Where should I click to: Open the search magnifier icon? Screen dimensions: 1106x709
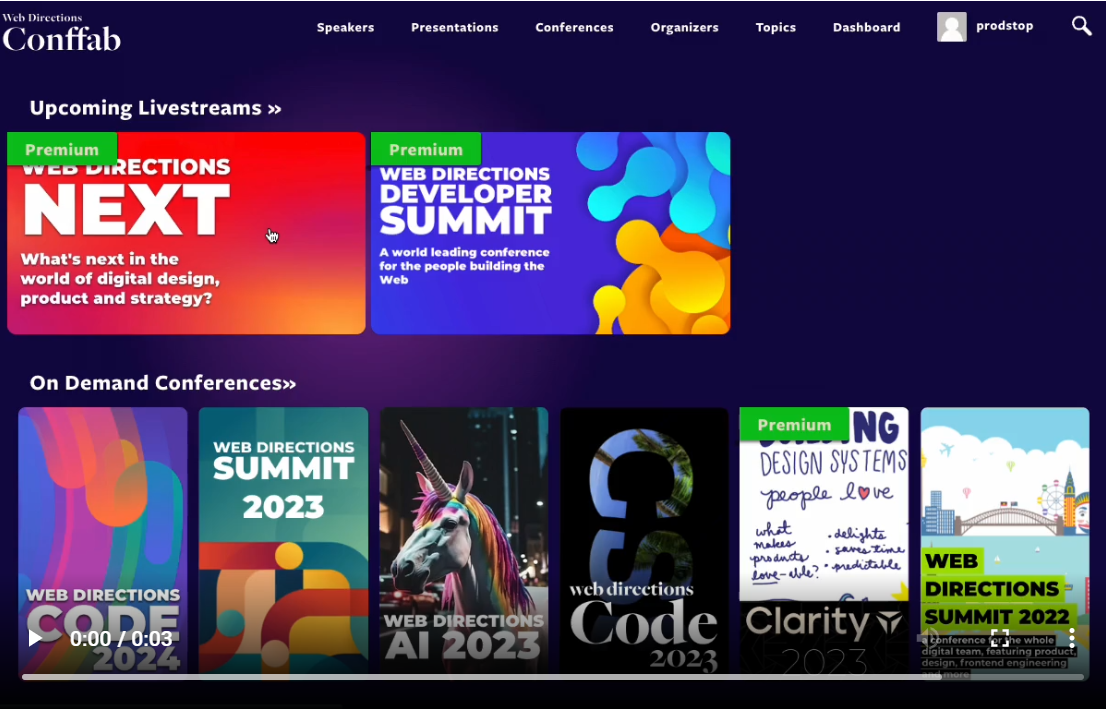(x=1081, y=26)
